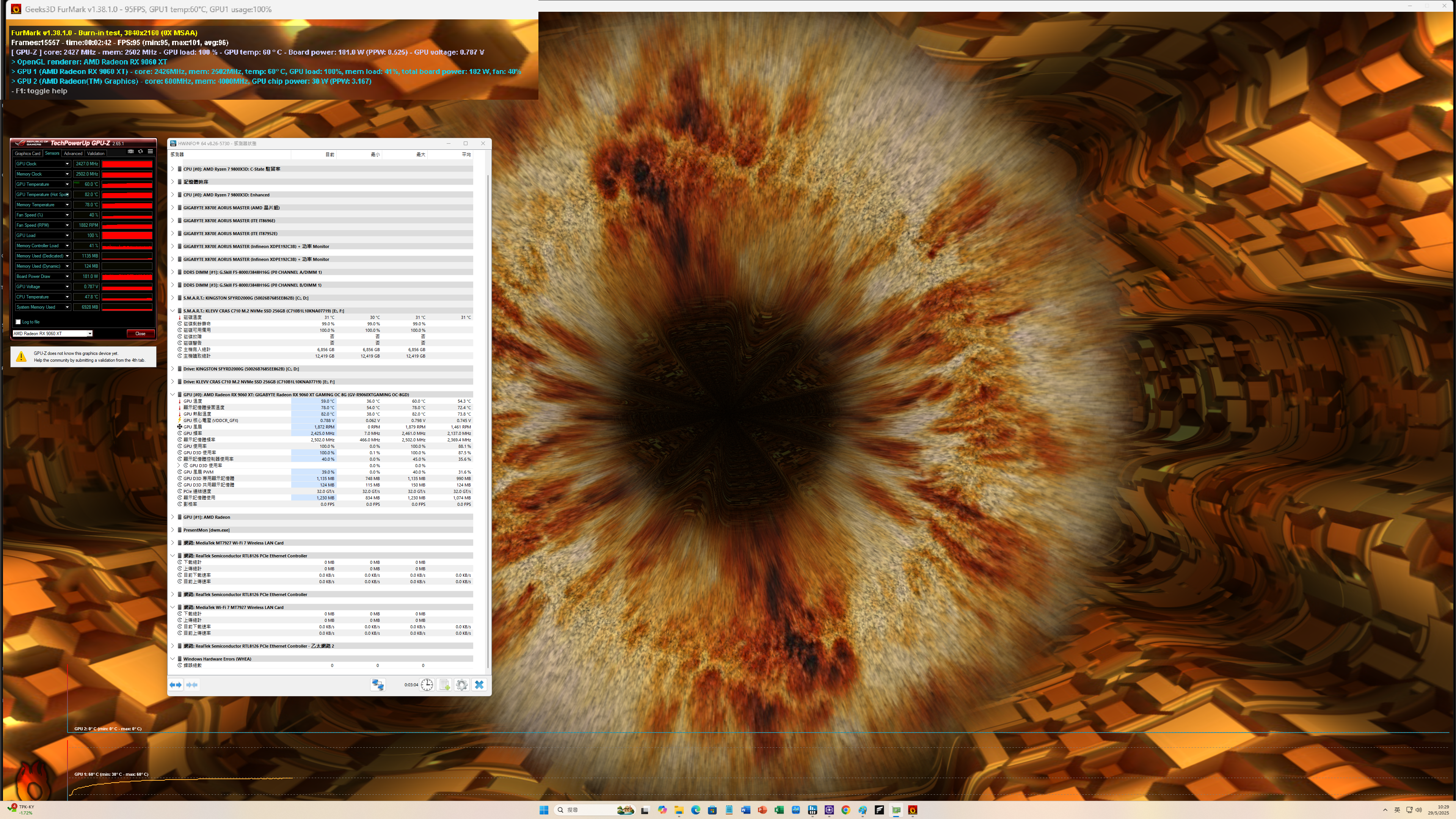
Task: Open the Validation tab in GPU-Z
Action: pyautogui.click(x=96, y=153)
